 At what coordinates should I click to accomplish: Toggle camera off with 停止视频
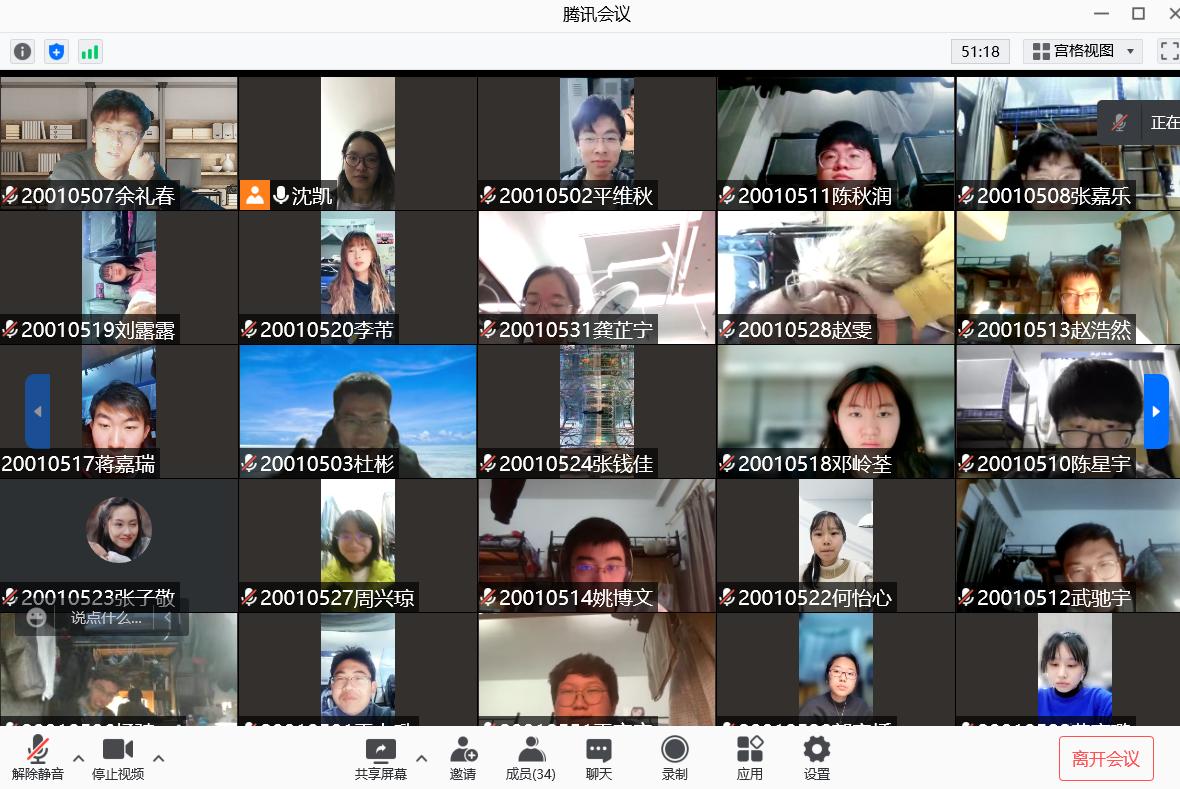click(x=118, y=758)
